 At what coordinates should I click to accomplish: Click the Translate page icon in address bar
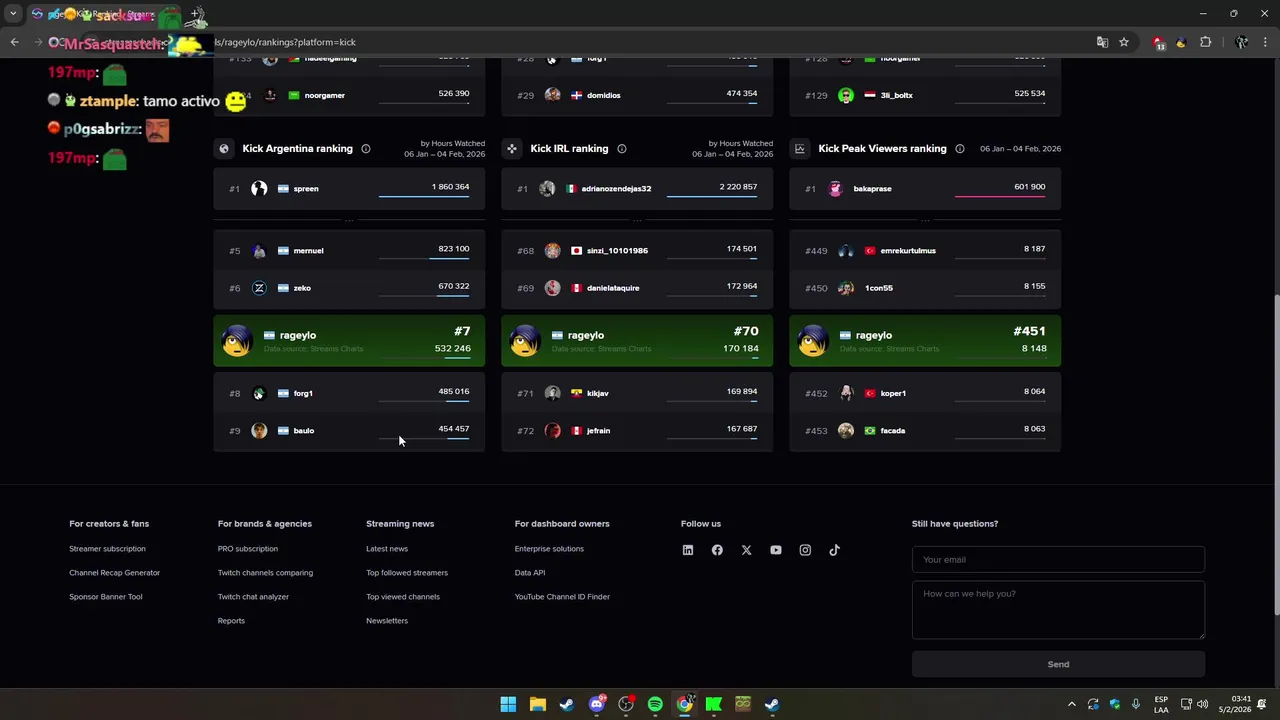[x=1102, y=42]
